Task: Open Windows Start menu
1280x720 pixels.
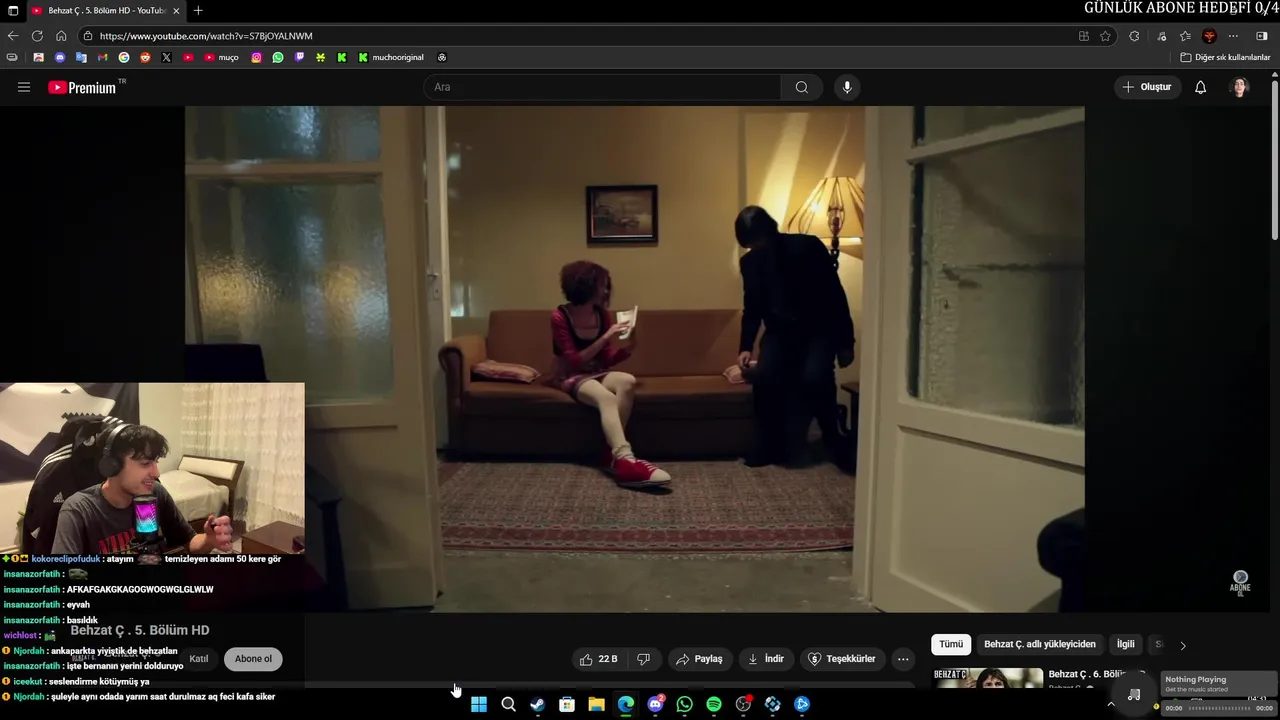Action: (479, 704)
